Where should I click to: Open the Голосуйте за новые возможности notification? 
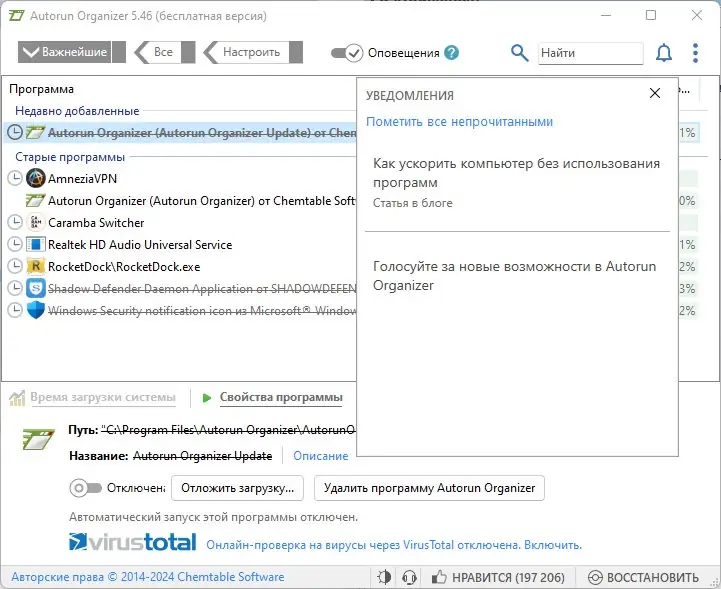[517, 276]
